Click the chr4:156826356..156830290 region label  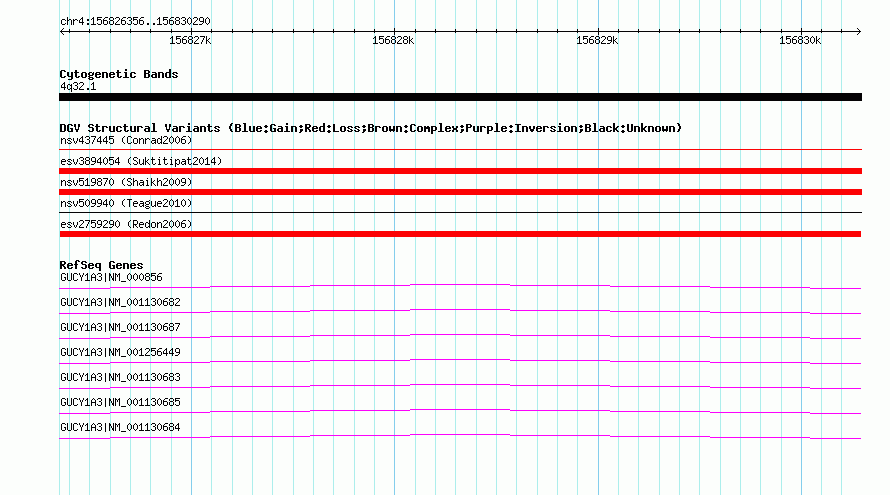coord(135,21)
